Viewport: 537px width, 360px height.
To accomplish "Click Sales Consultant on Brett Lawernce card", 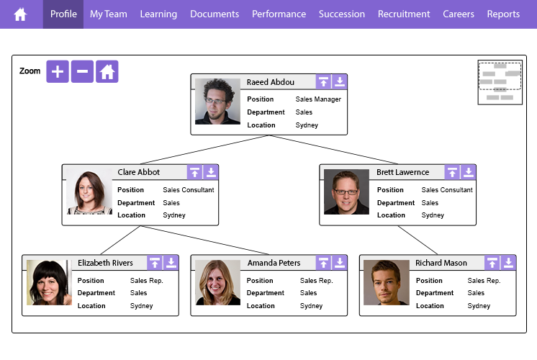I will click(x=447, y=190).
